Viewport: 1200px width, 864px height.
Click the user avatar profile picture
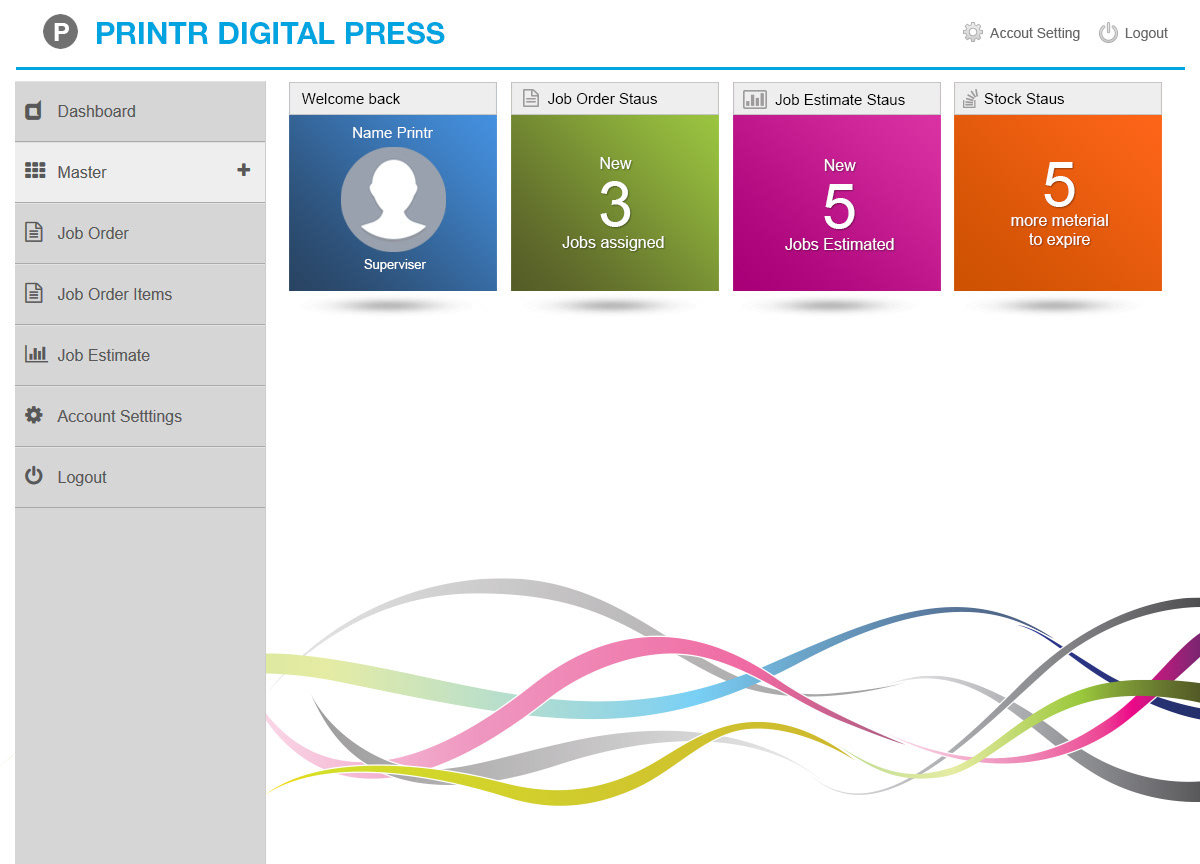[393, 200]
